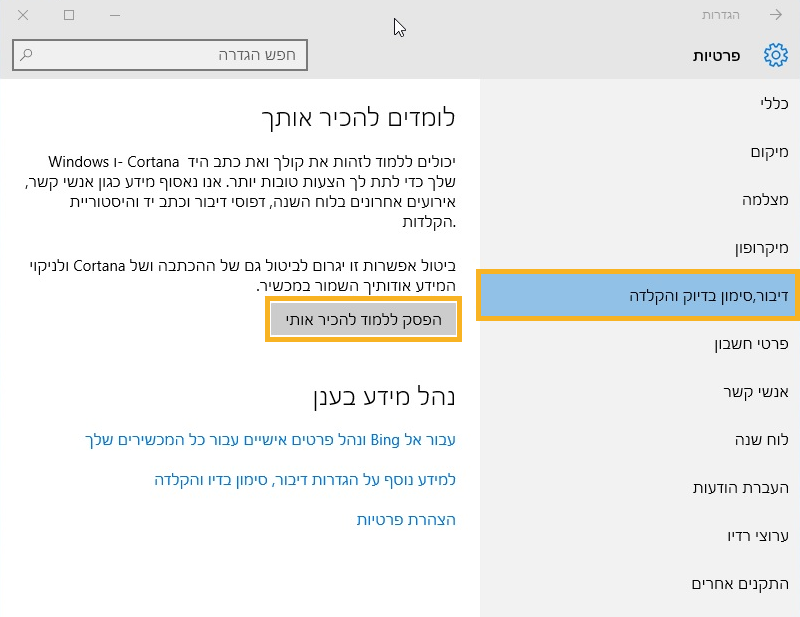Viewport: 800px width, 617px height.
Task: Click the Settings gear icon beside פרטיות
Action: [775, 56]
